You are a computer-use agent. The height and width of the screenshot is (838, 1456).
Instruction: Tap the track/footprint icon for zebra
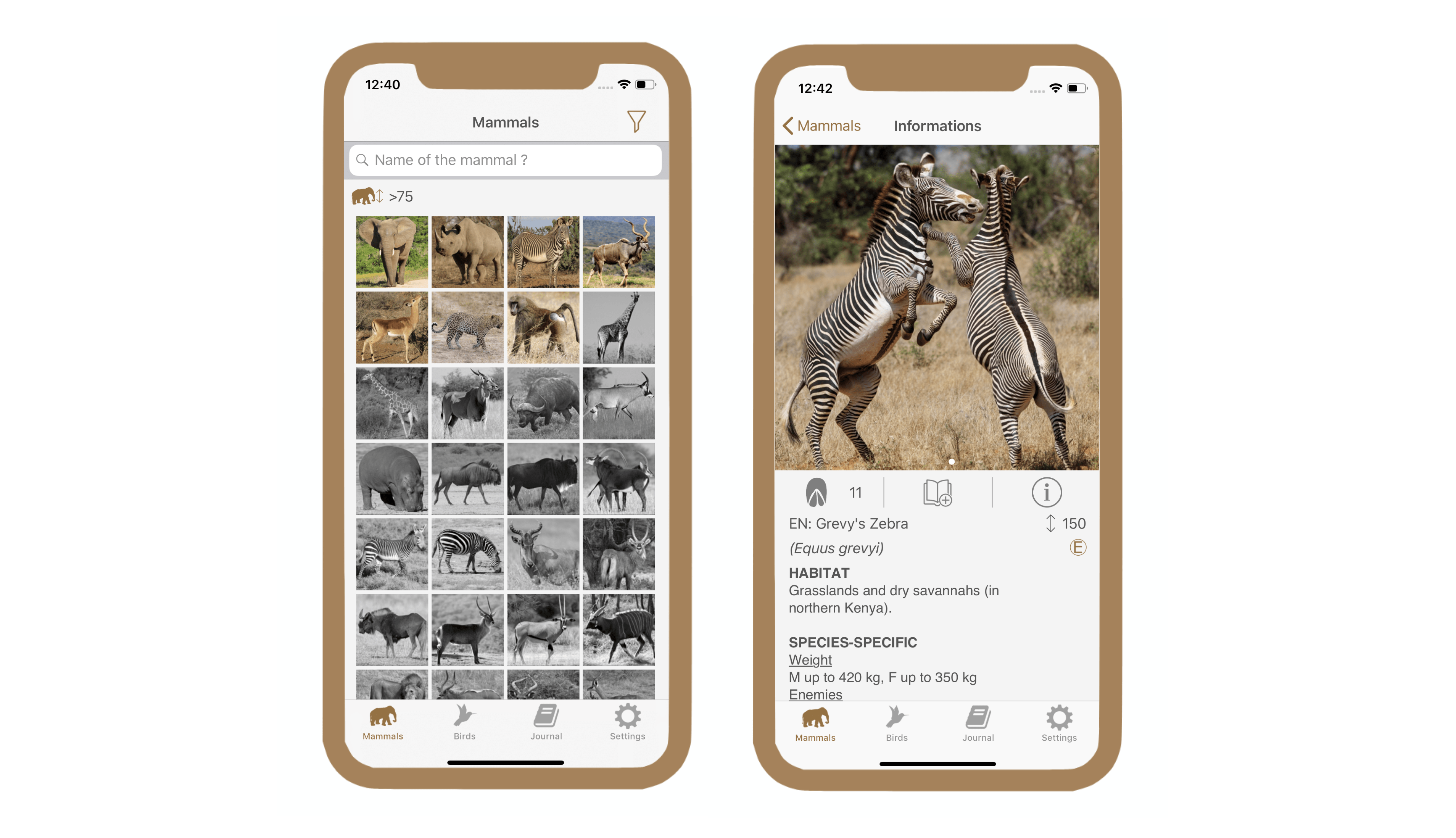816,492
